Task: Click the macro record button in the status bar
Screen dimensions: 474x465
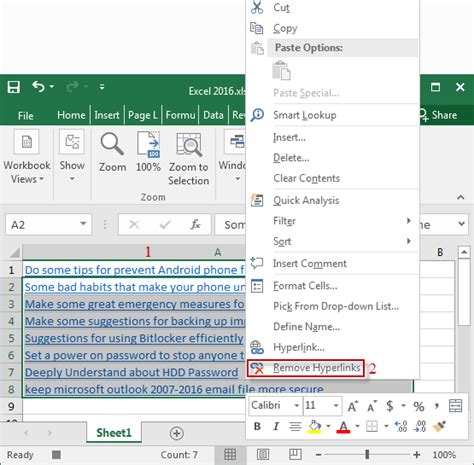Action: point(56,455)
